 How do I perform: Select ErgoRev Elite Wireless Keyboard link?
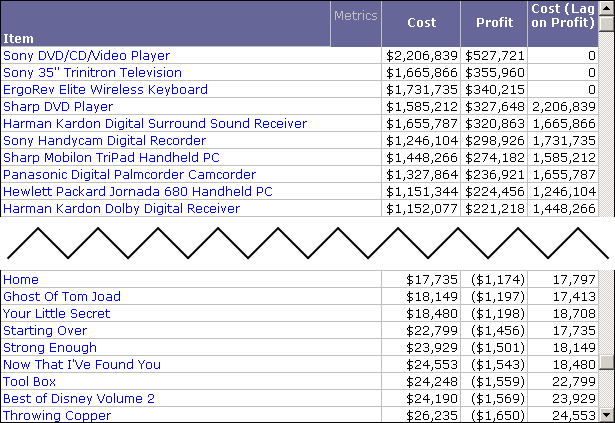pyautogui.click(x=105, y=90)
